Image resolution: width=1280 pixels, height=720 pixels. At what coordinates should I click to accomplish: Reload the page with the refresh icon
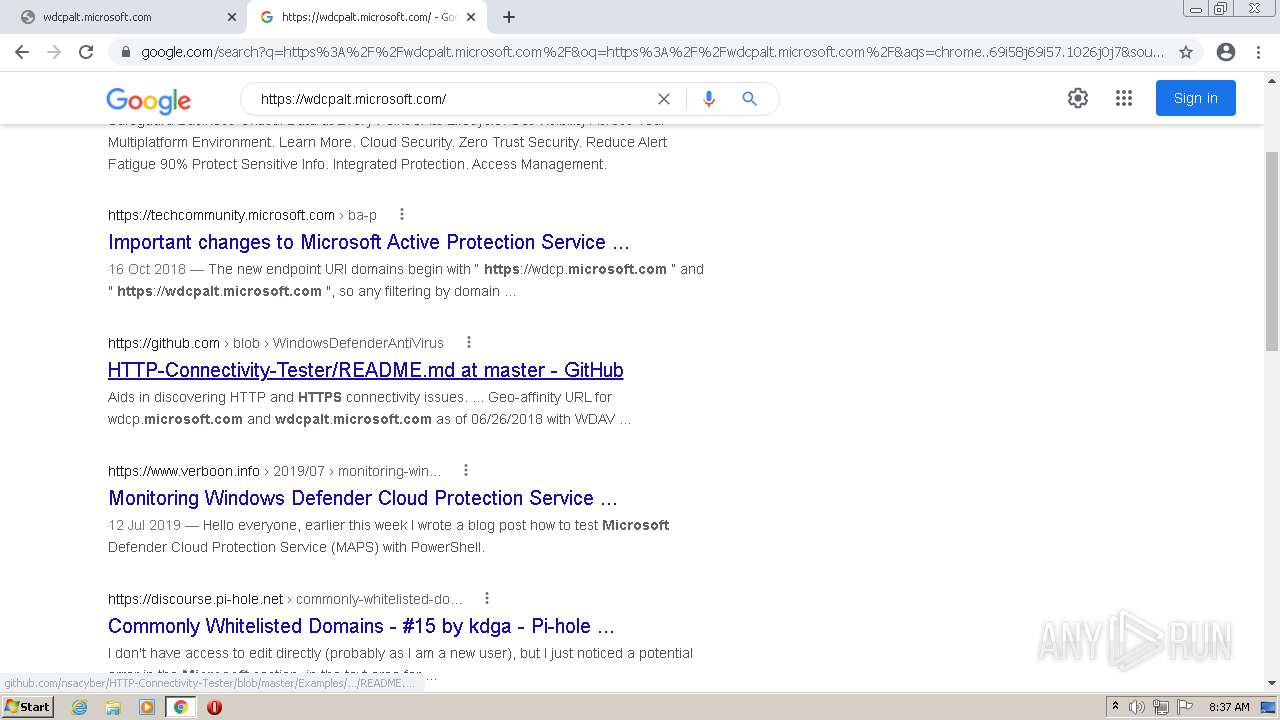click(x=86, y=52)
